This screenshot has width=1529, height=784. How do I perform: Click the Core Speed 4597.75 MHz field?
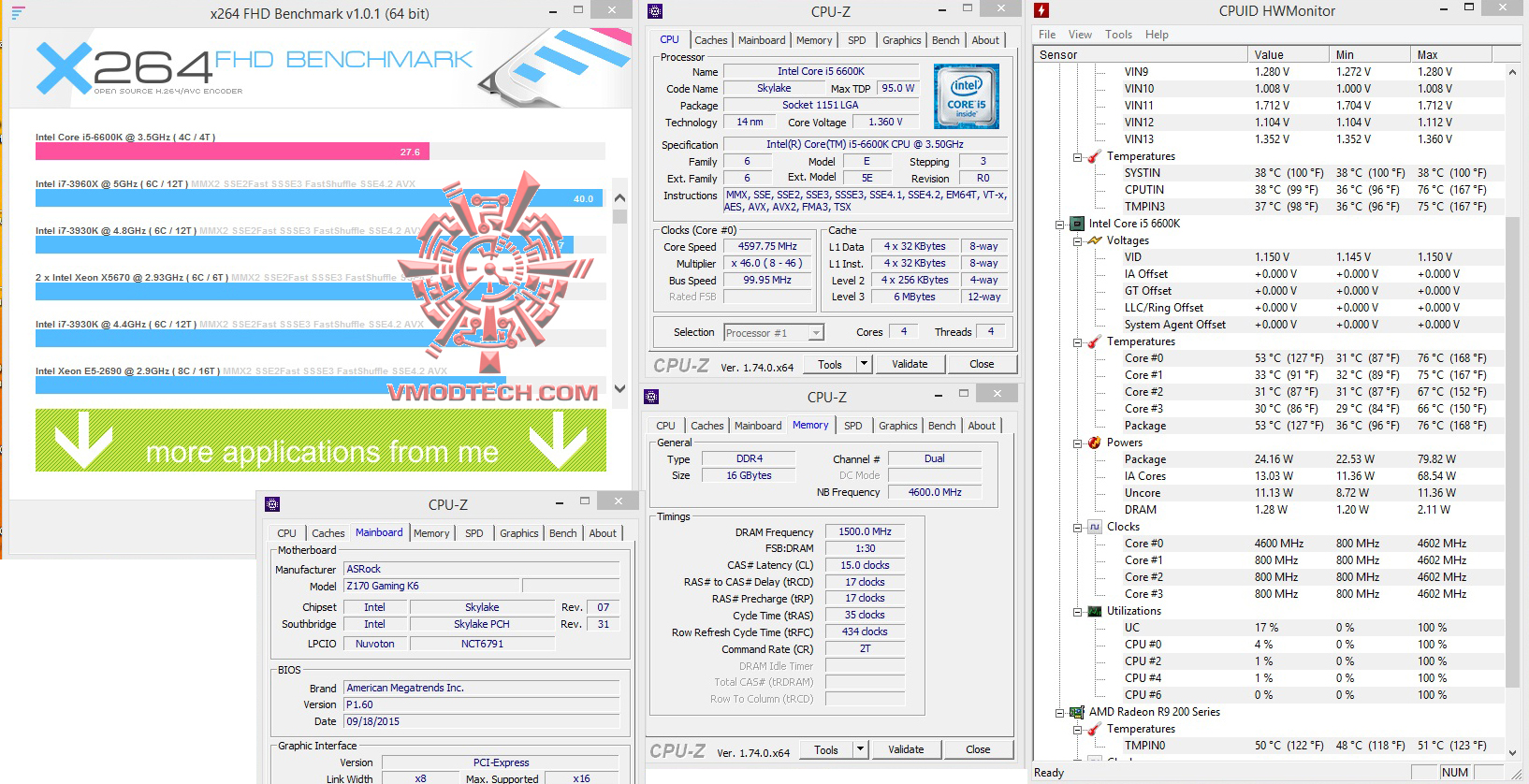click(768, 247)
